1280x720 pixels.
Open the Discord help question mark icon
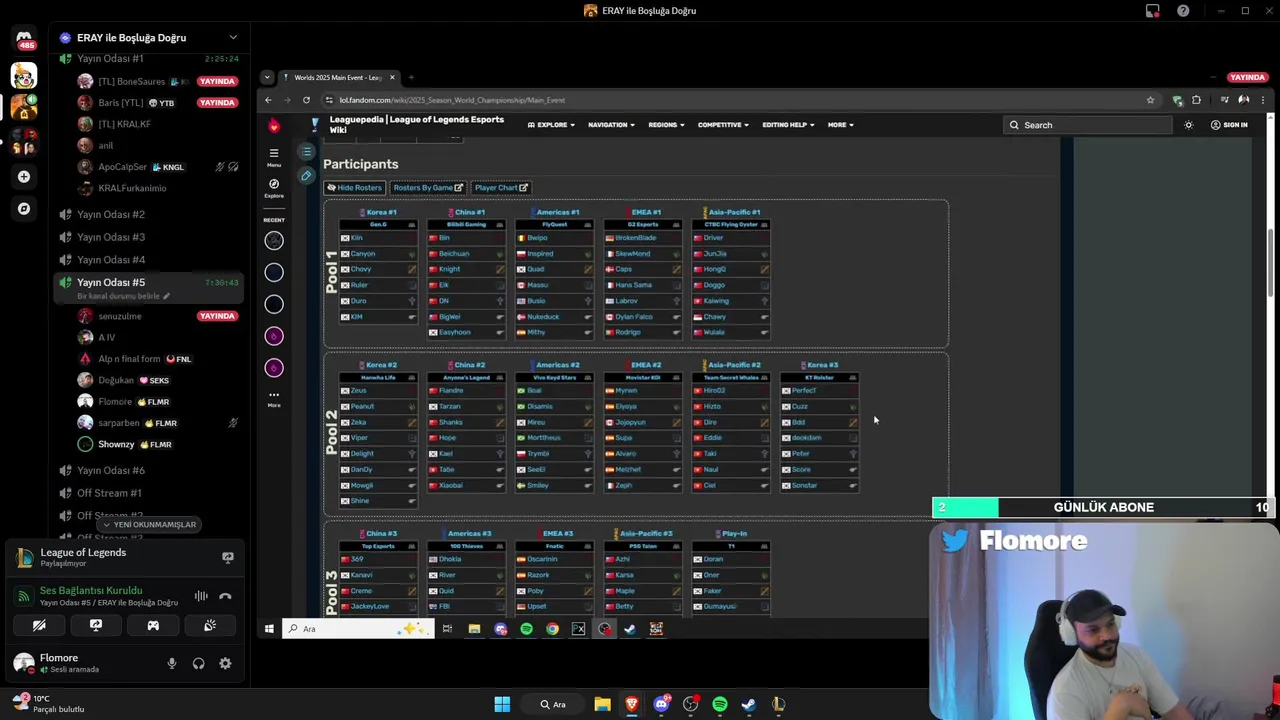pyautogui.click(x=1183, y=11)
